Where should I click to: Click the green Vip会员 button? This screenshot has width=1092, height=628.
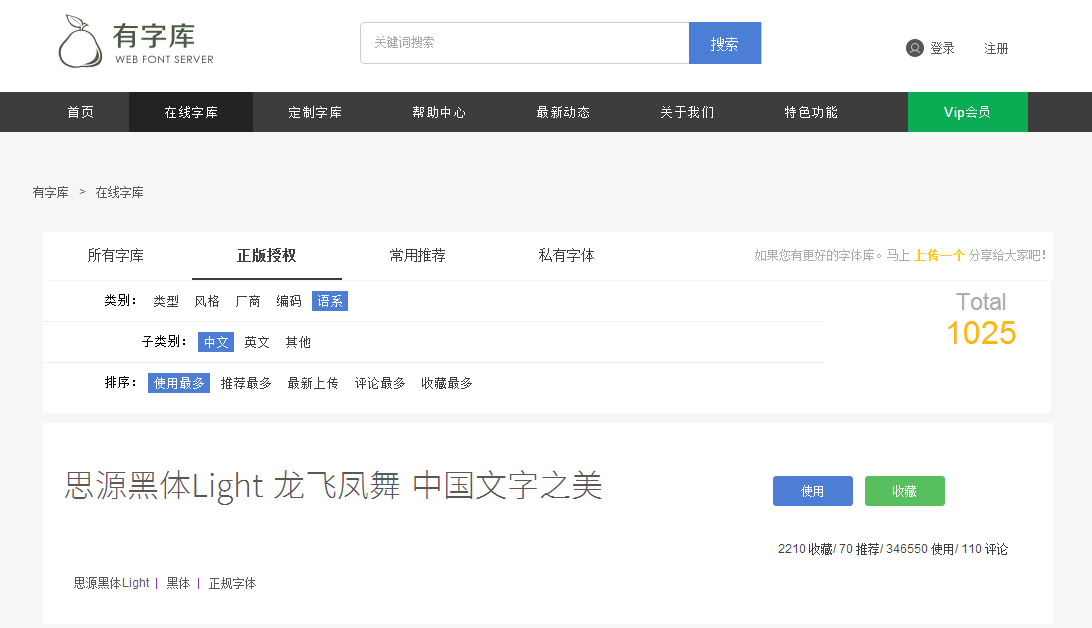[967, 112]
